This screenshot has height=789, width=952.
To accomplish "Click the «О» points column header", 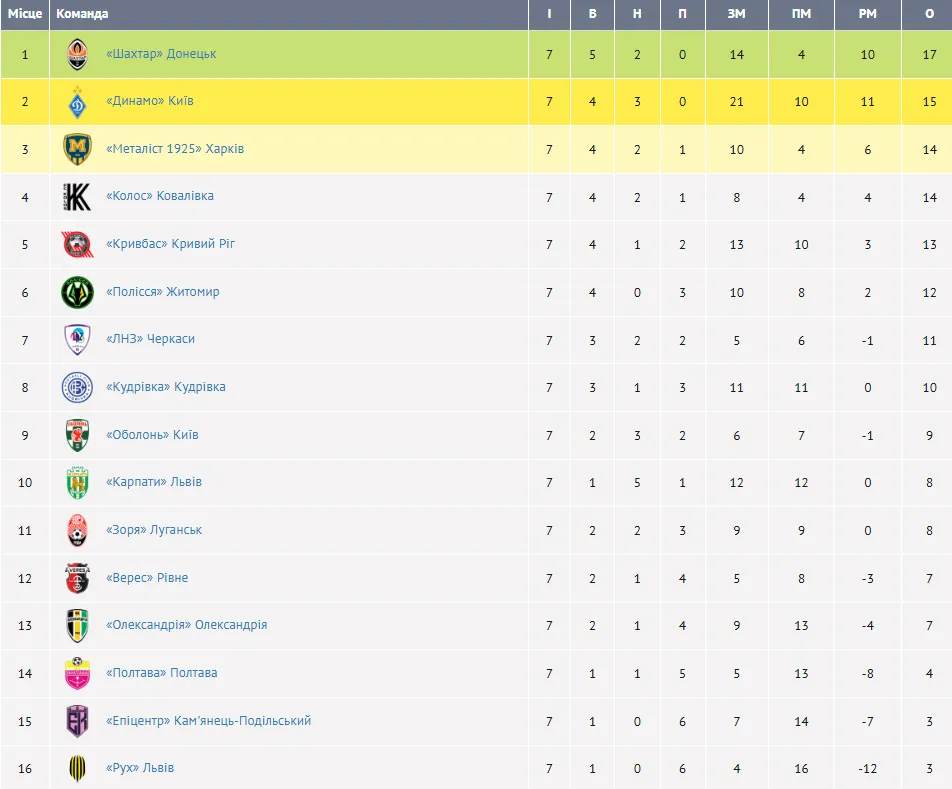I will click(930, 14).
